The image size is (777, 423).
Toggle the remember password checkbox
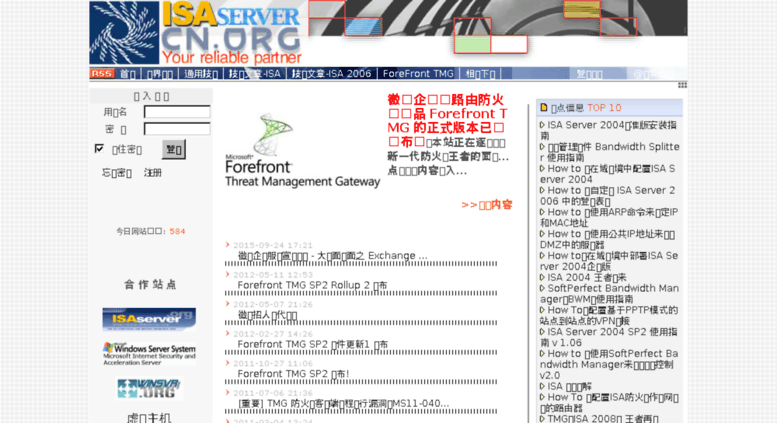point(99,148)
